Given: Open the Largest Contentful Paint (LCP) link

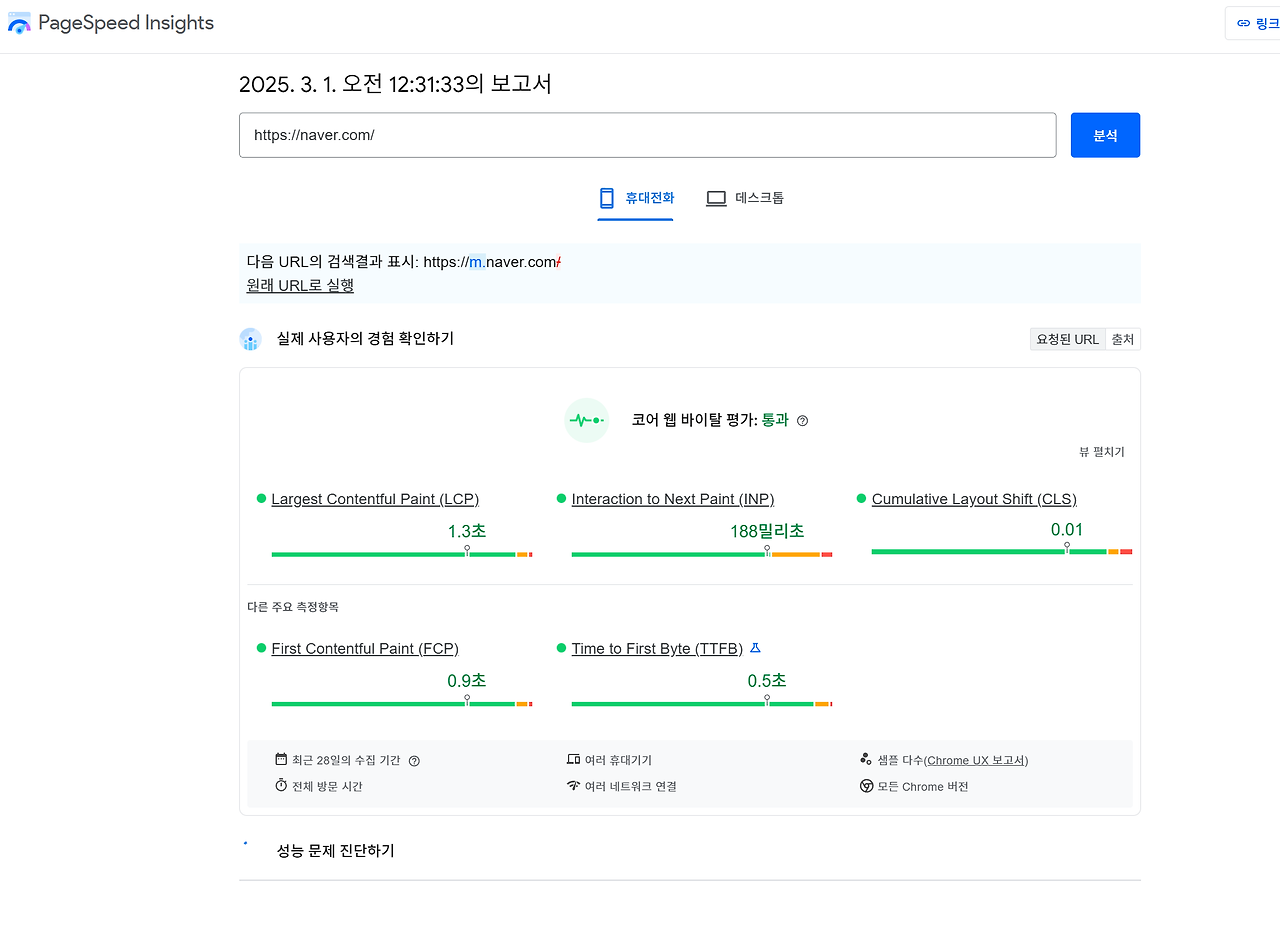Looking at the screenshot, I should [375, 499].
